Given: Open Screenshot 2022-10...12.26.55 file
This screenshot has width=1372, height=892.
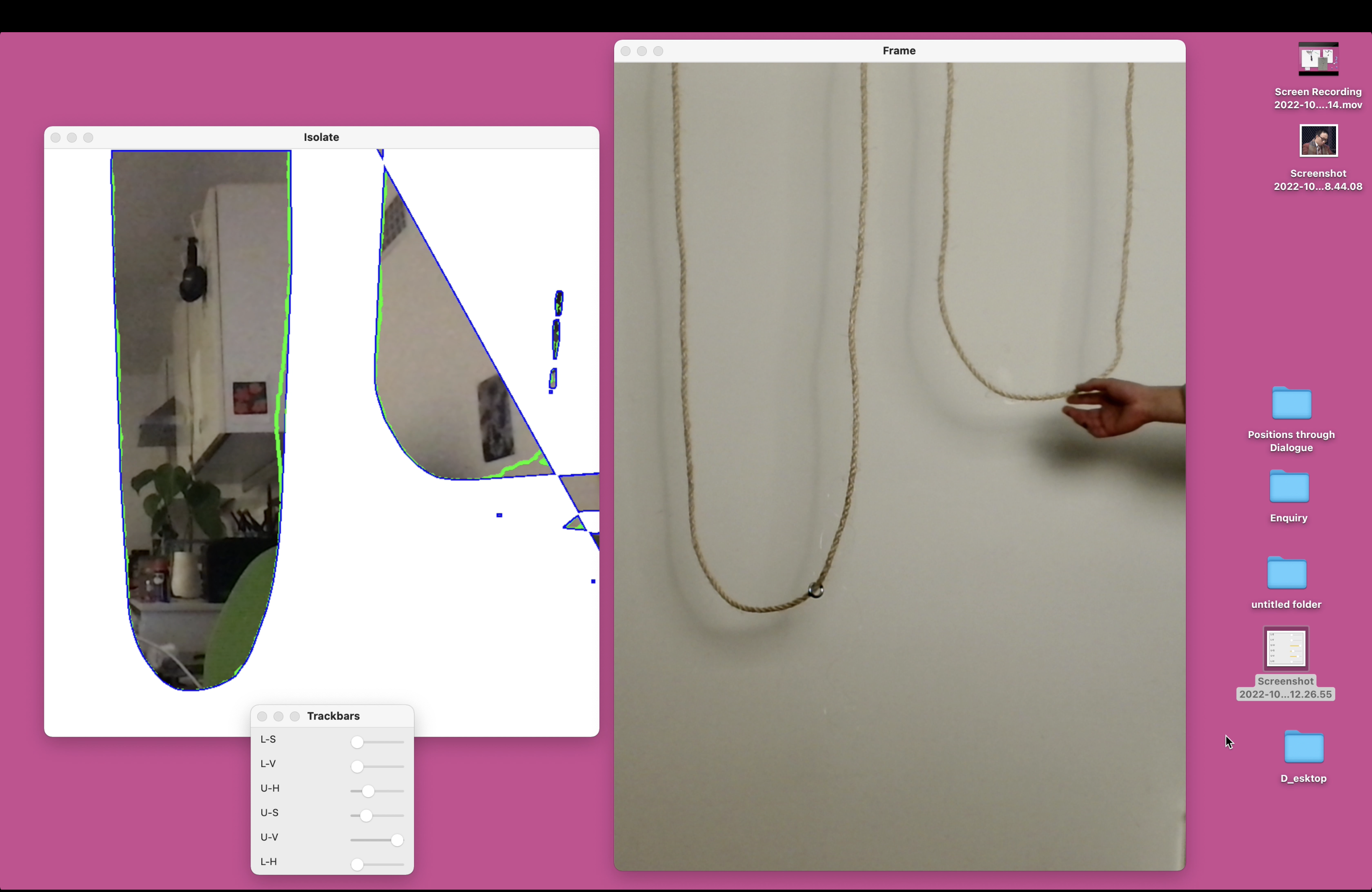Looking at the screenshot, I should 1286,649.
